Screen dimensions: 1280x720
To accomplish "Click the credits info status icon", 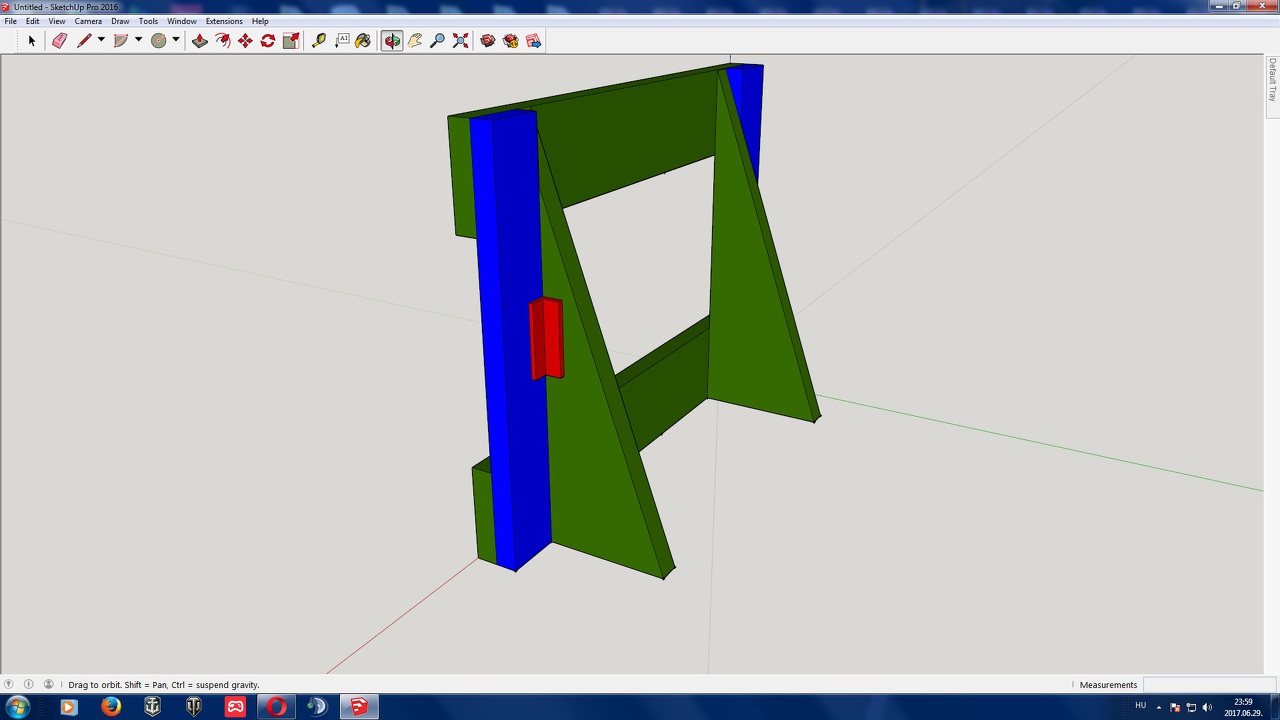I will click(x=28, y=685).
